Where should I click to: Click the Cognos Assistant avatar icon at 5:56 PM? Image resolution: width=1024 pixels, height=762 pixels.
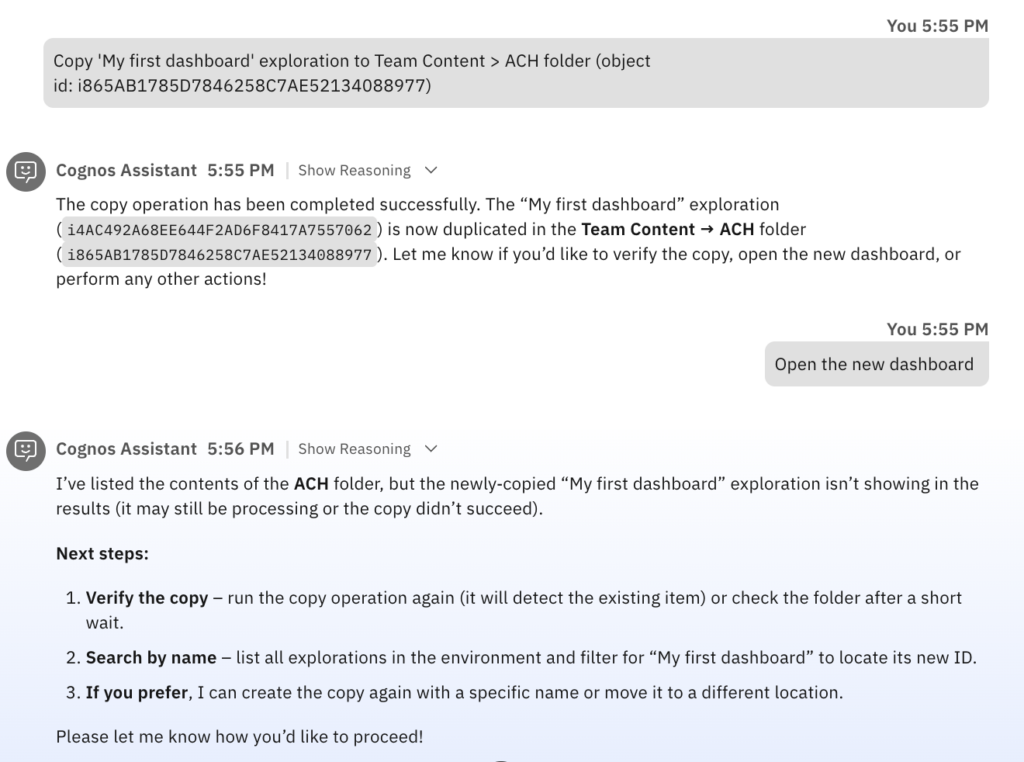coord(26,450)
